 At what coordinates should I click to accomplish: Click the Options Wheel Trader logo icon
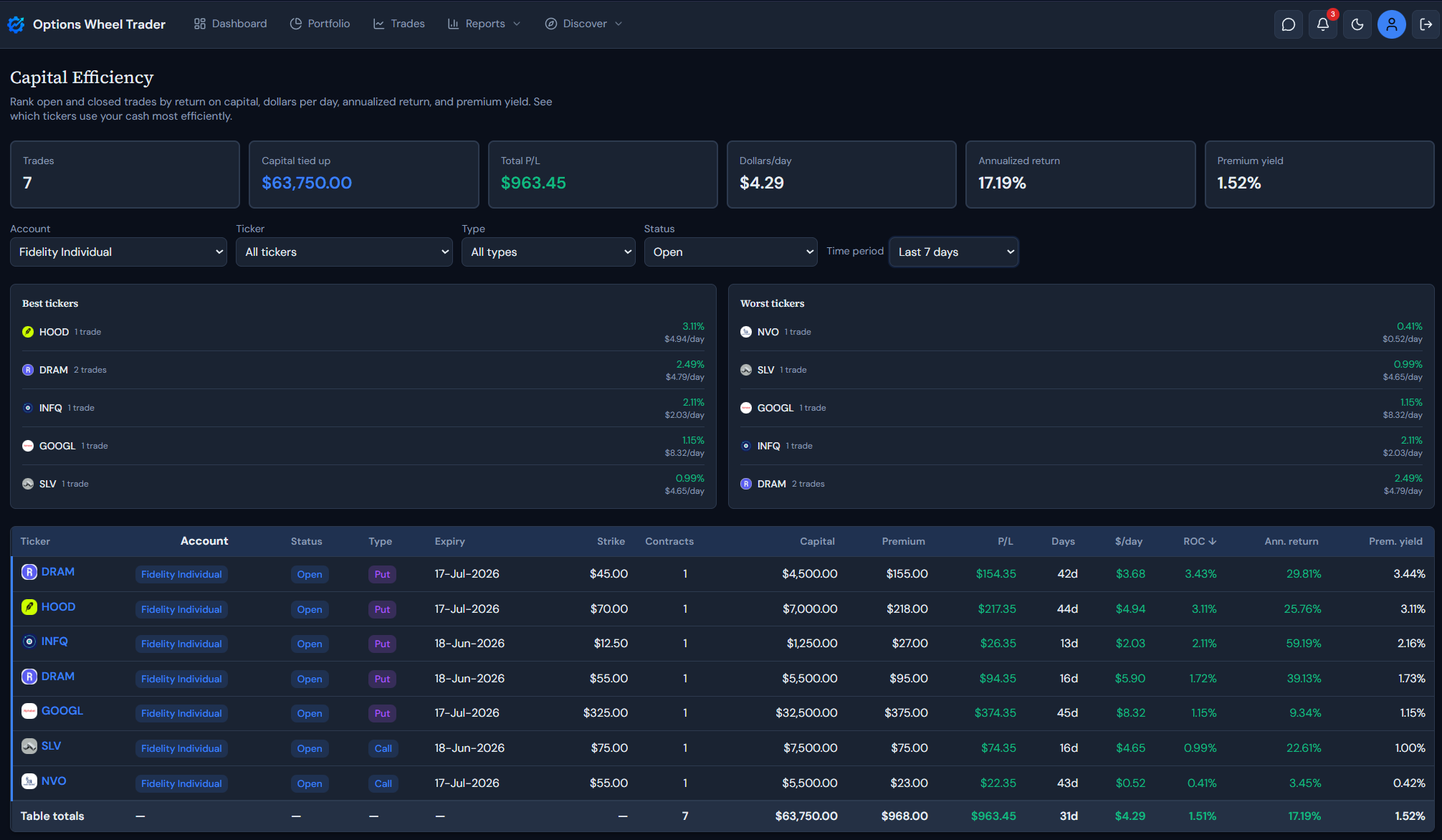point(16,24)
